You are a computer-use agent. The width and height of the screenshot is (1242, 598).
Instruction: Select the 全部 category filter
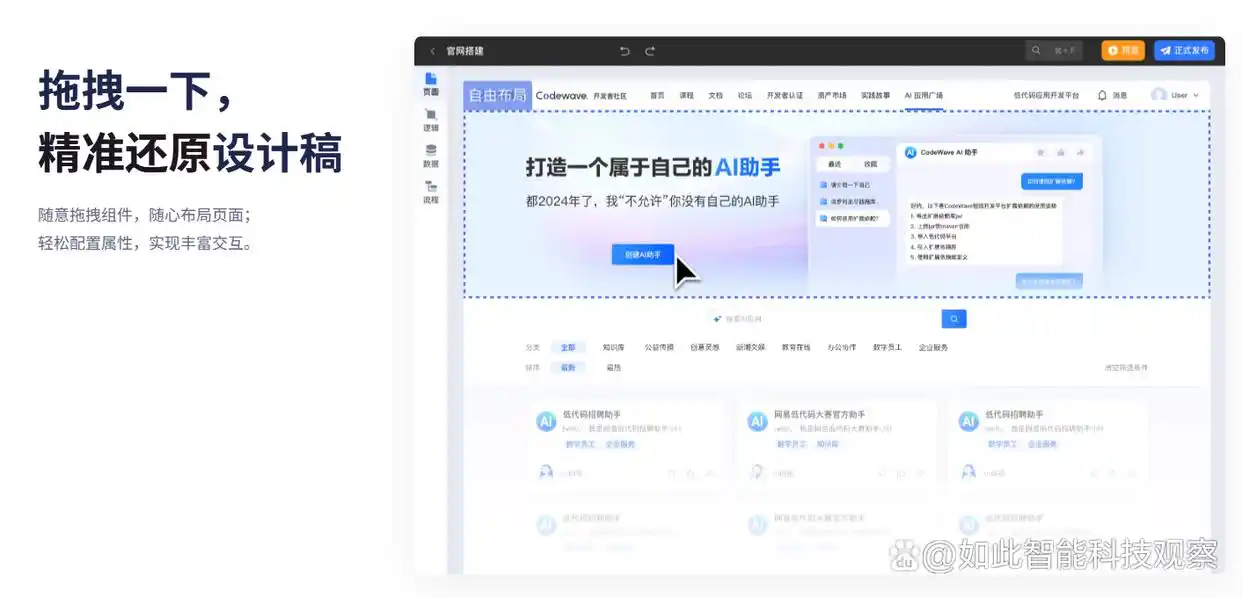[570, 347]
